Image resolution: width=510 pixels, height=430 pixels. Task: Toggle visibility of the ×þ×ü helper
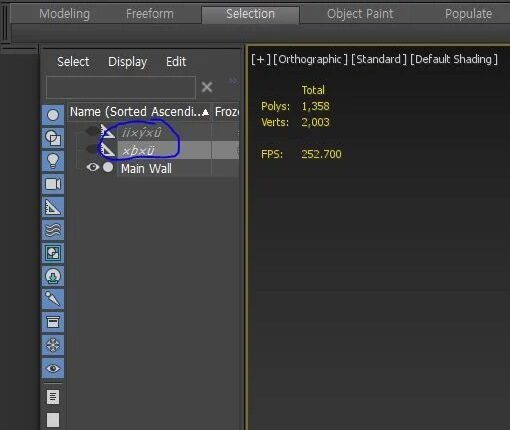(92, 149)
